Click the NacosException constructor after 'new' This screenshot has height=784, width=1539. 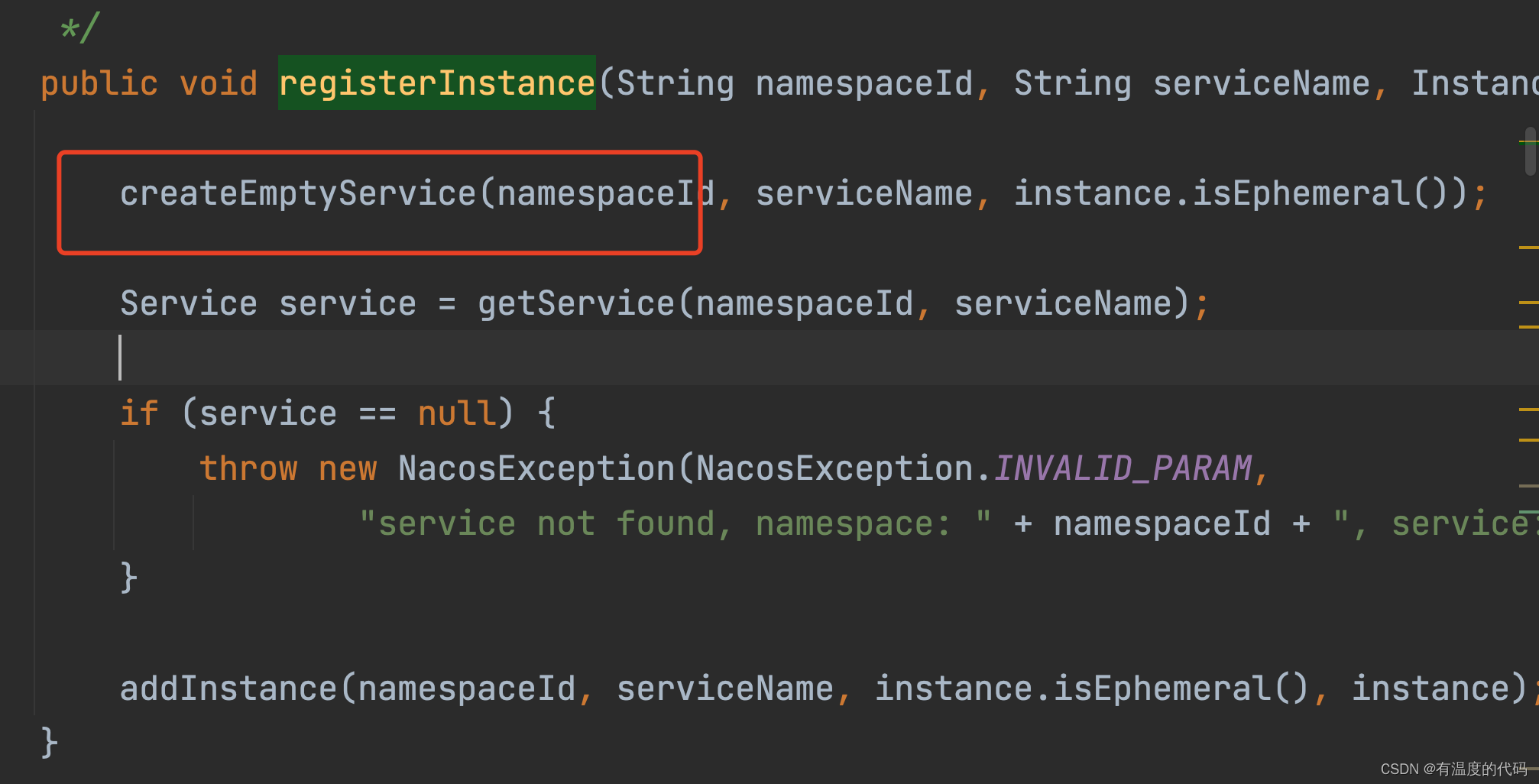[536, 468]
